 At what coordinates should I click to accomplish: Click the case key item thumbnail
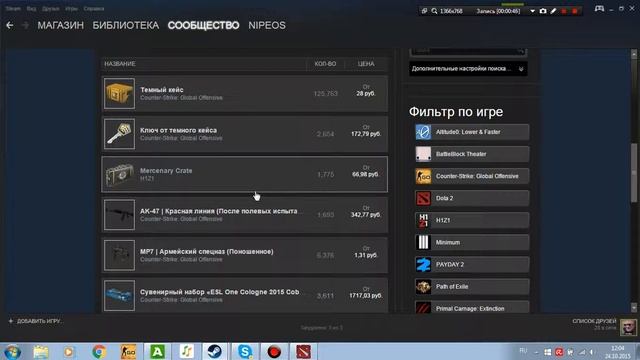pyautogui.click(x=119, y=134)
